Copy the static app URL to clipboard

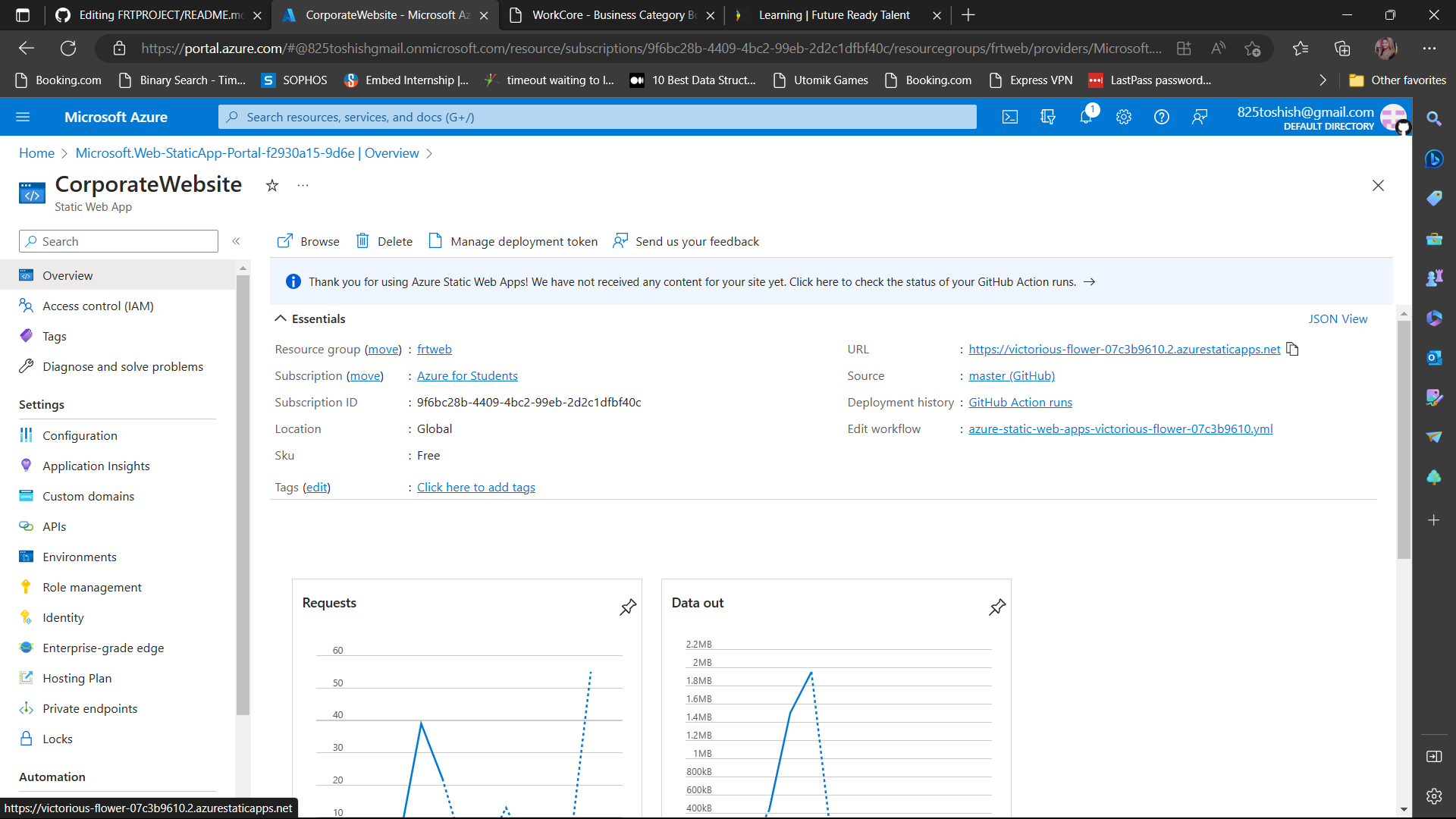(x=1293, y=349)
